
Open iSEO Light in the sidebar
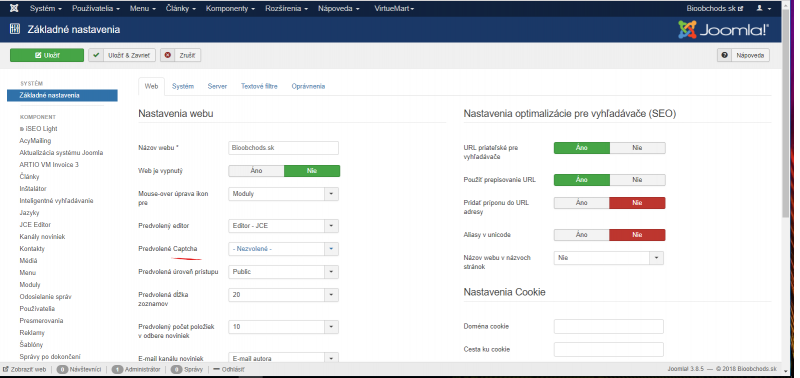pyautogui.click(x=39, y=129)
